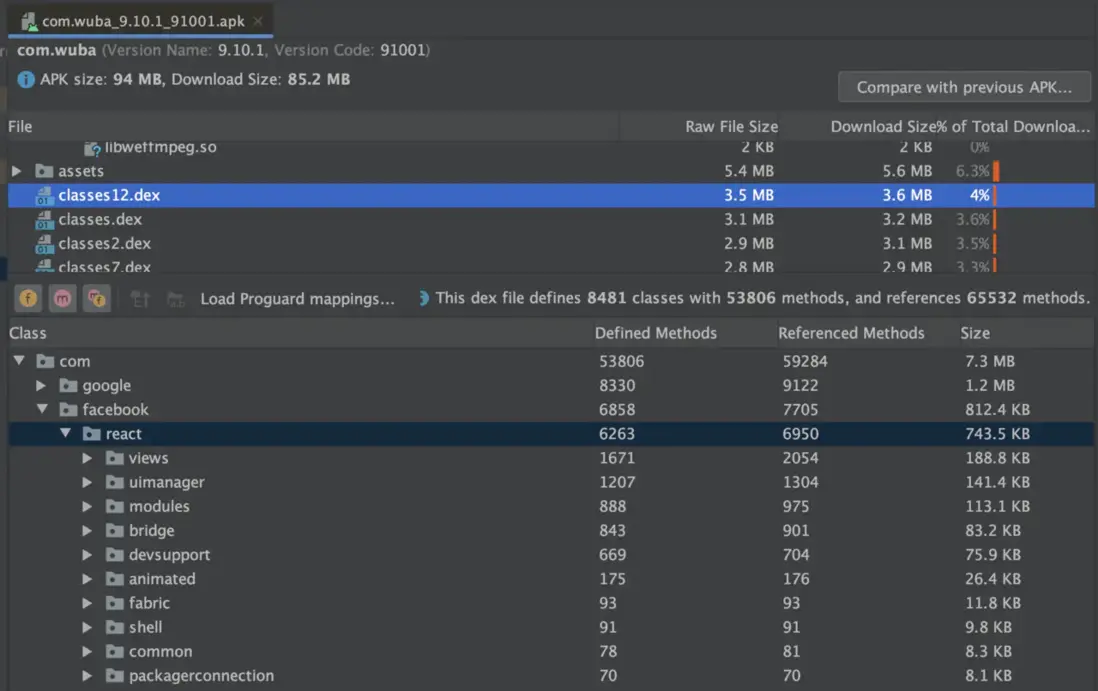Viewport: 1098px width, 691px height.
Task: Collapse the facebook package arrow
Action: 42,410
